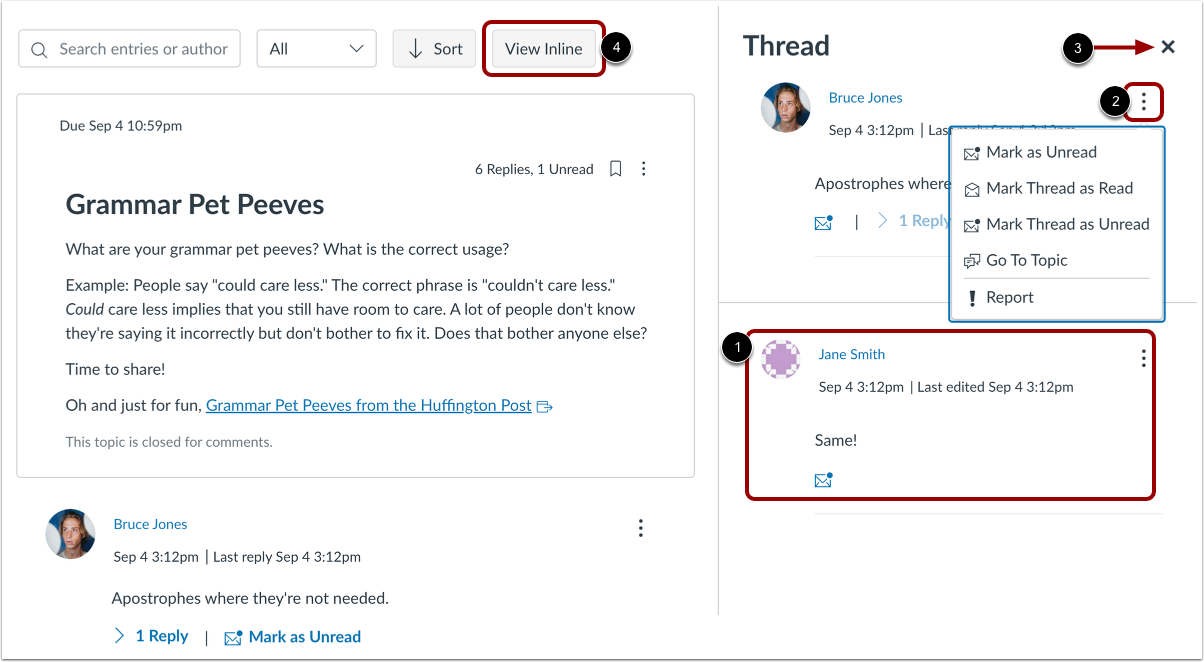Click the envelope icon beside Mark as Unread
The image size is (1204, 662).
[x=233, y=636]
